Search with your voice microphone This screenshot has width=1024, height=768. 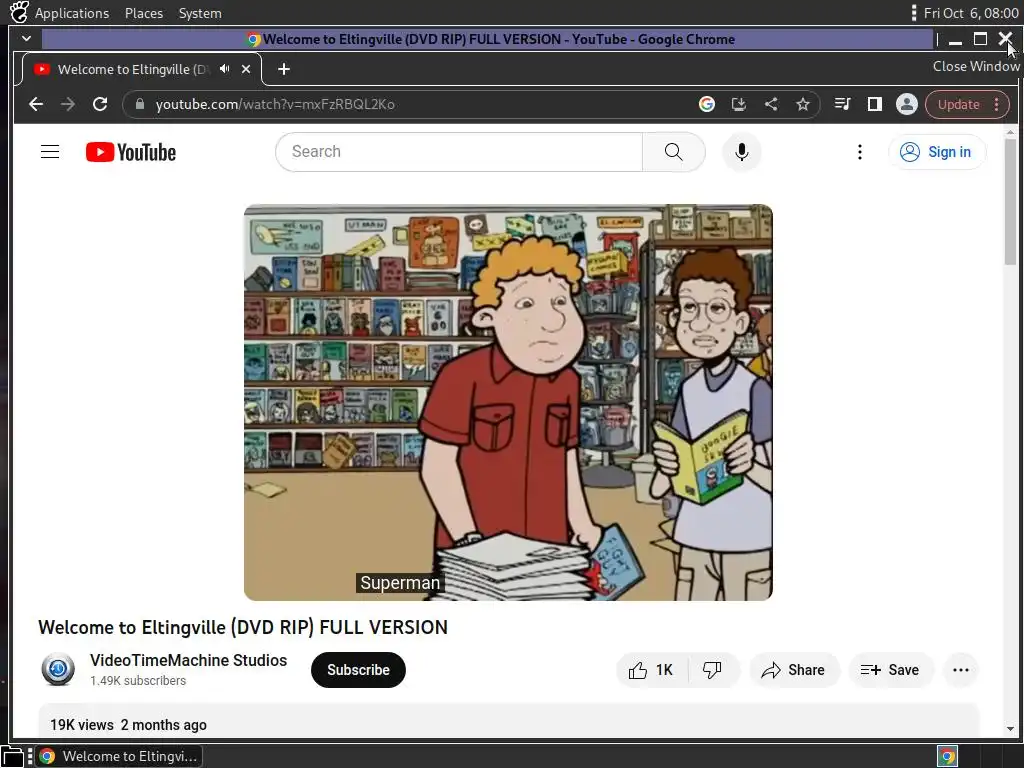[x=741, y=152]
